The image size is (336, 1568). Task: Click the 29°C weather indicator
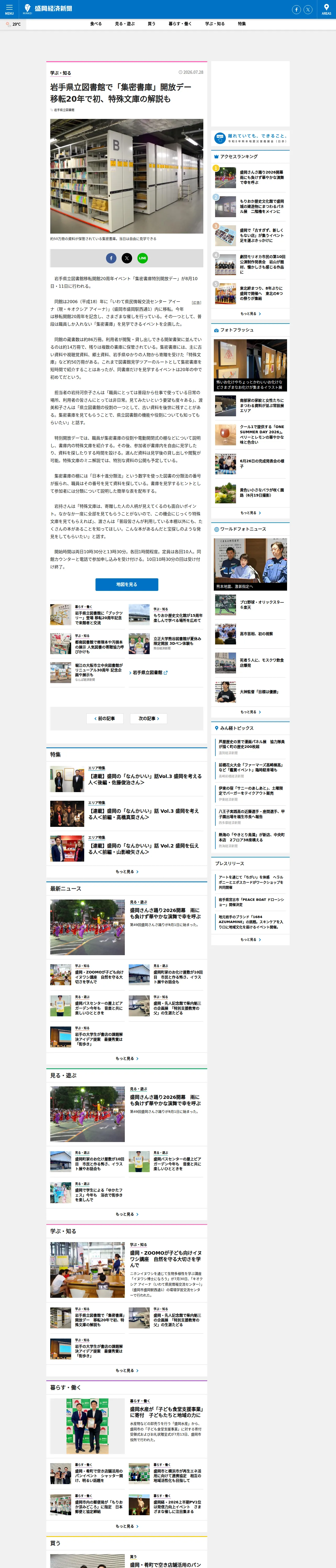(x=13, y=24)
